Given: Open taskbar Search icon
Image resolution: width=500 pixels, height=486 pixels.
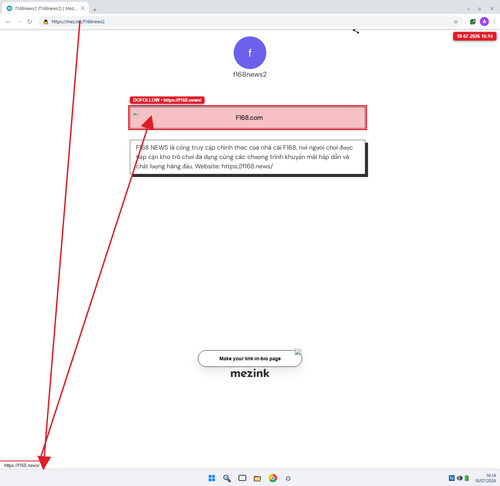Looking at the screenshot, I should 227,478.
